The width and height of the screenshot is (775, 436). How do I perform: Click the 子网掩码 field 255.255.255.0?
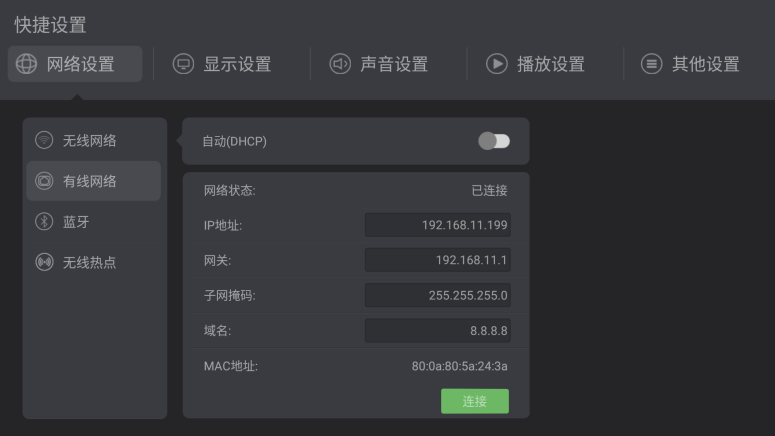tap(437, 295)
